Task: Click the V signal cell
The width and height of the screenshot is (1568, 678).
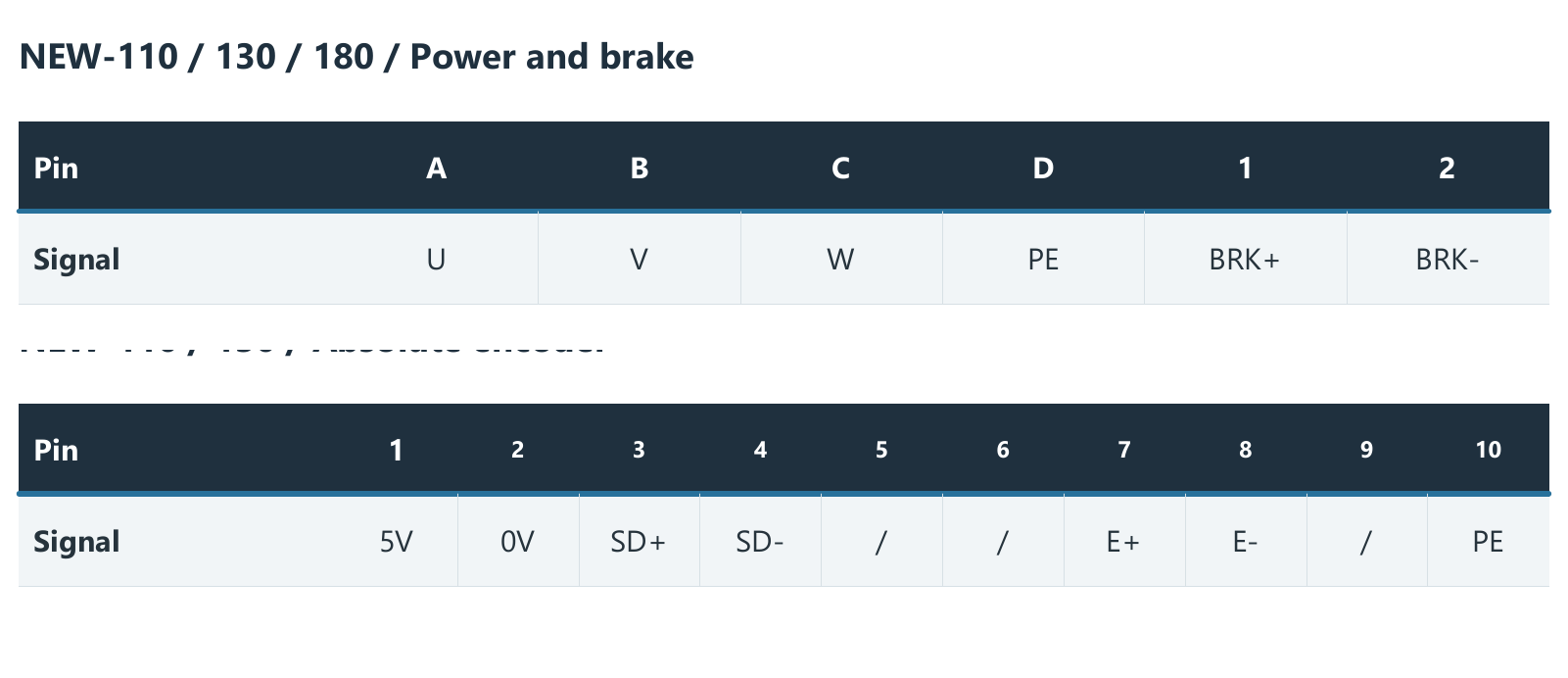Action: 640,259
